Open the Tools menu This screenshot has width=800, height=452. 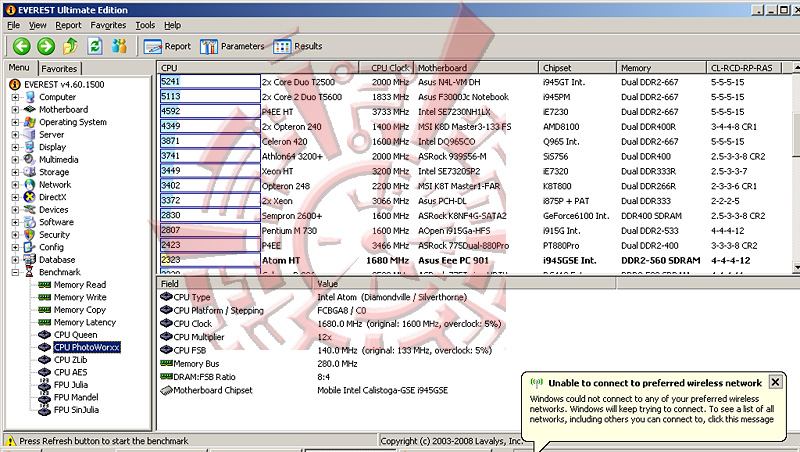pos(145,25)
